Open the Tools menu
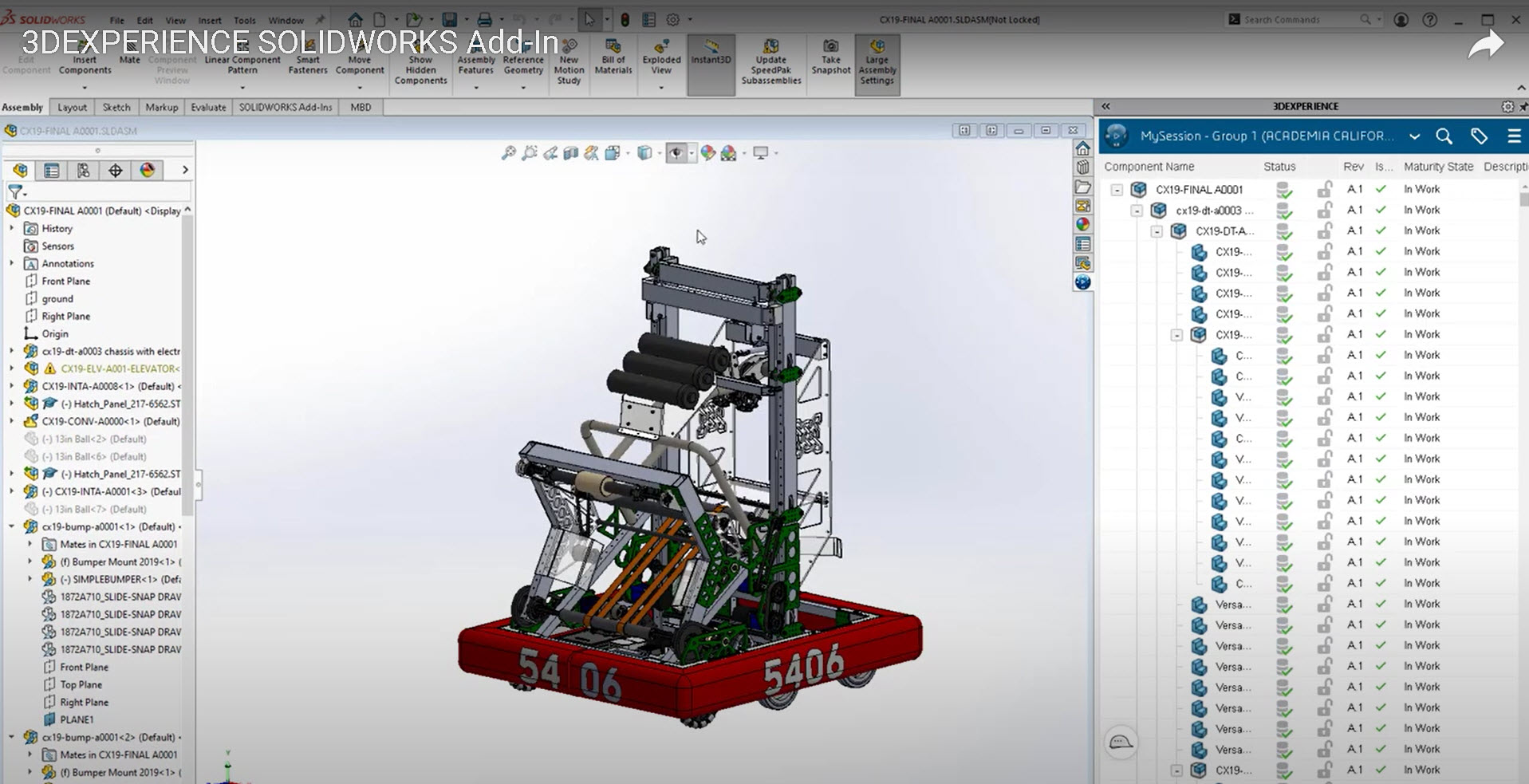 pyautogui.click(x=245, y=20)
